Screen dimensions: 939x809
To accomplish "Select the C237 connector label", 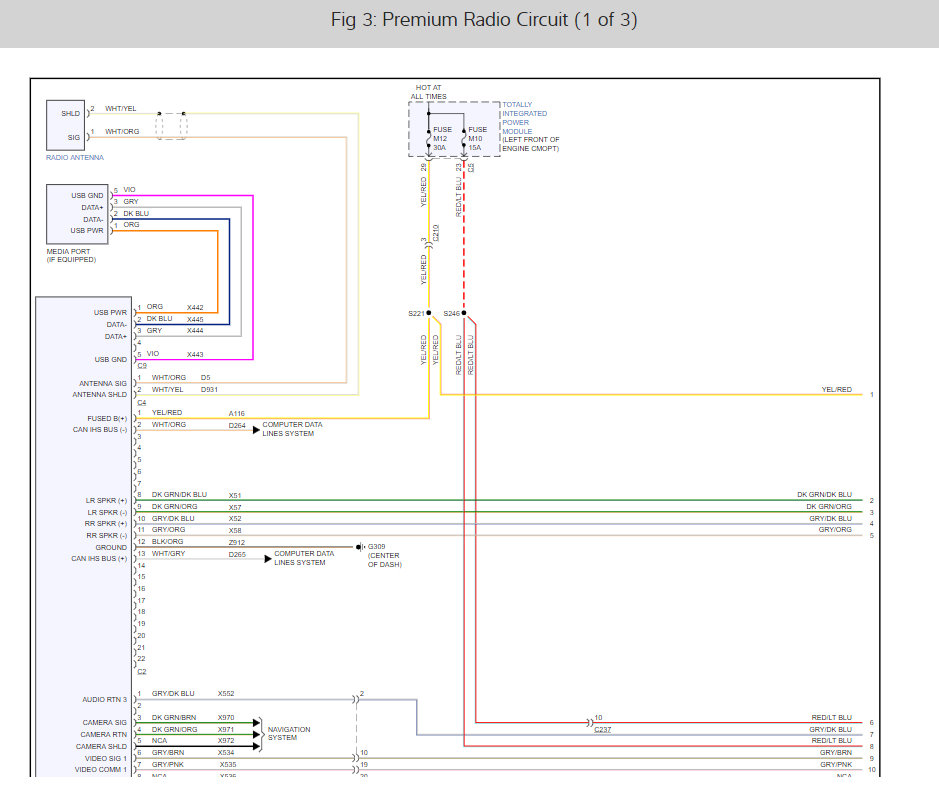I will click(602, 729).
